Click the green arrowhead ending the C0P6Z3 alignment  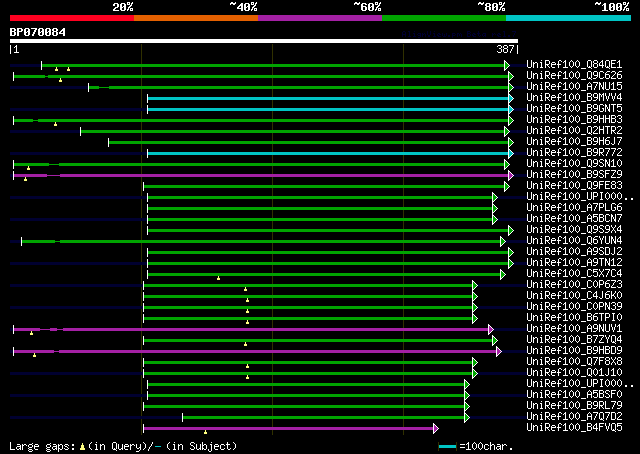475,285
